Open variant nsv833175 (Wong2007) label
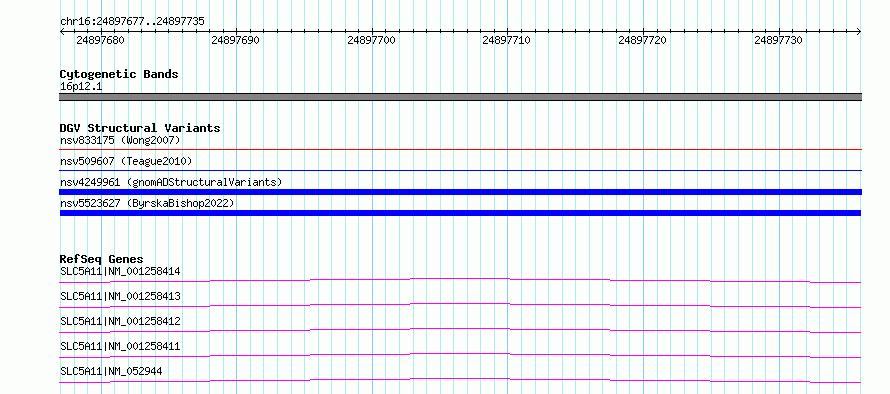 pyautogui.click(x=120, y=140)
